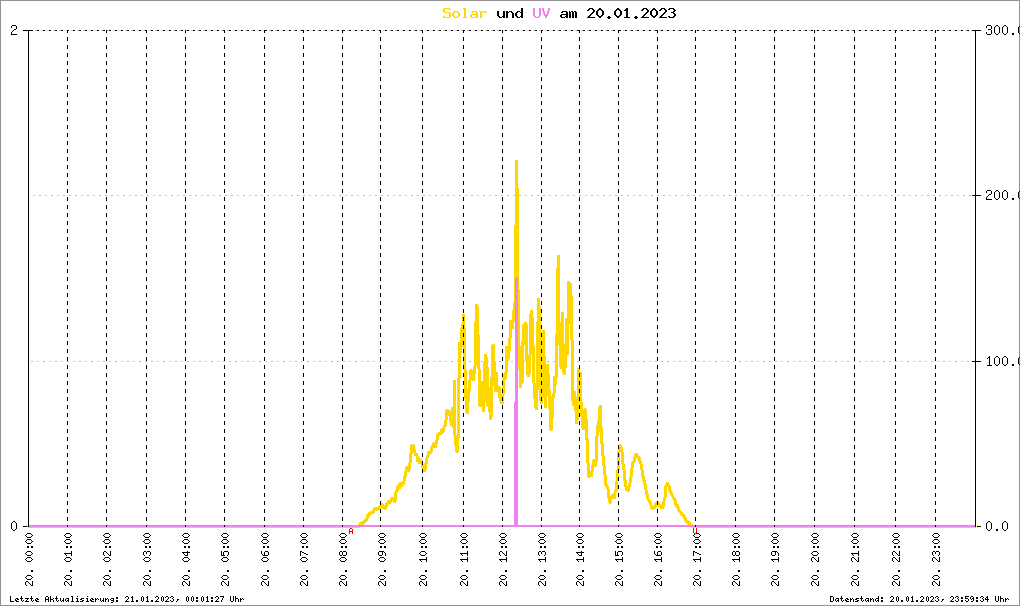Viewport: 1020px width, 606px height.
Task: Click the red sunset marker "U"
Action: pos(695,531)
